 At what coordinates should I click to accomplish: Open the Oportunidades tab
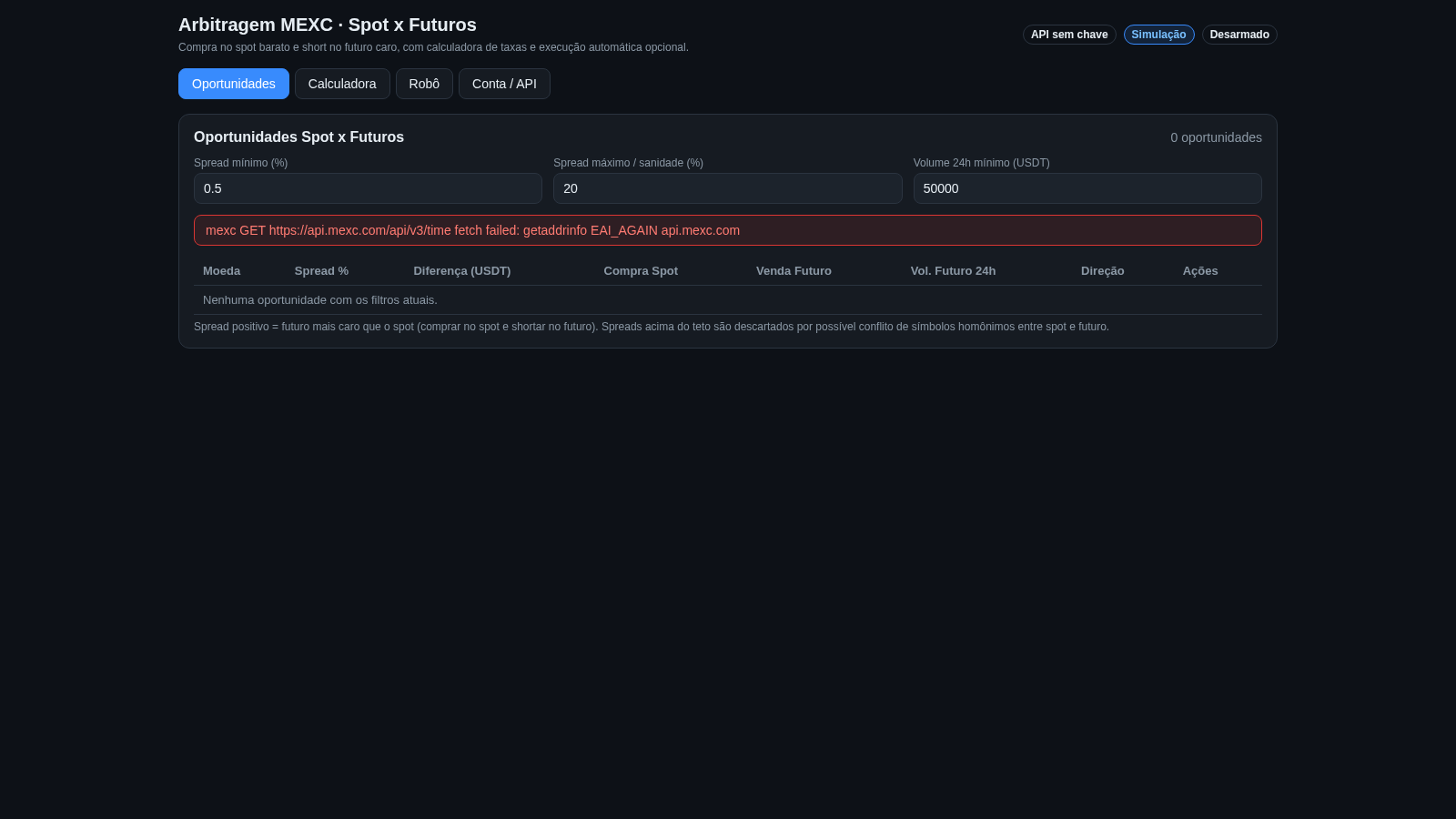(x=234, y=84)
